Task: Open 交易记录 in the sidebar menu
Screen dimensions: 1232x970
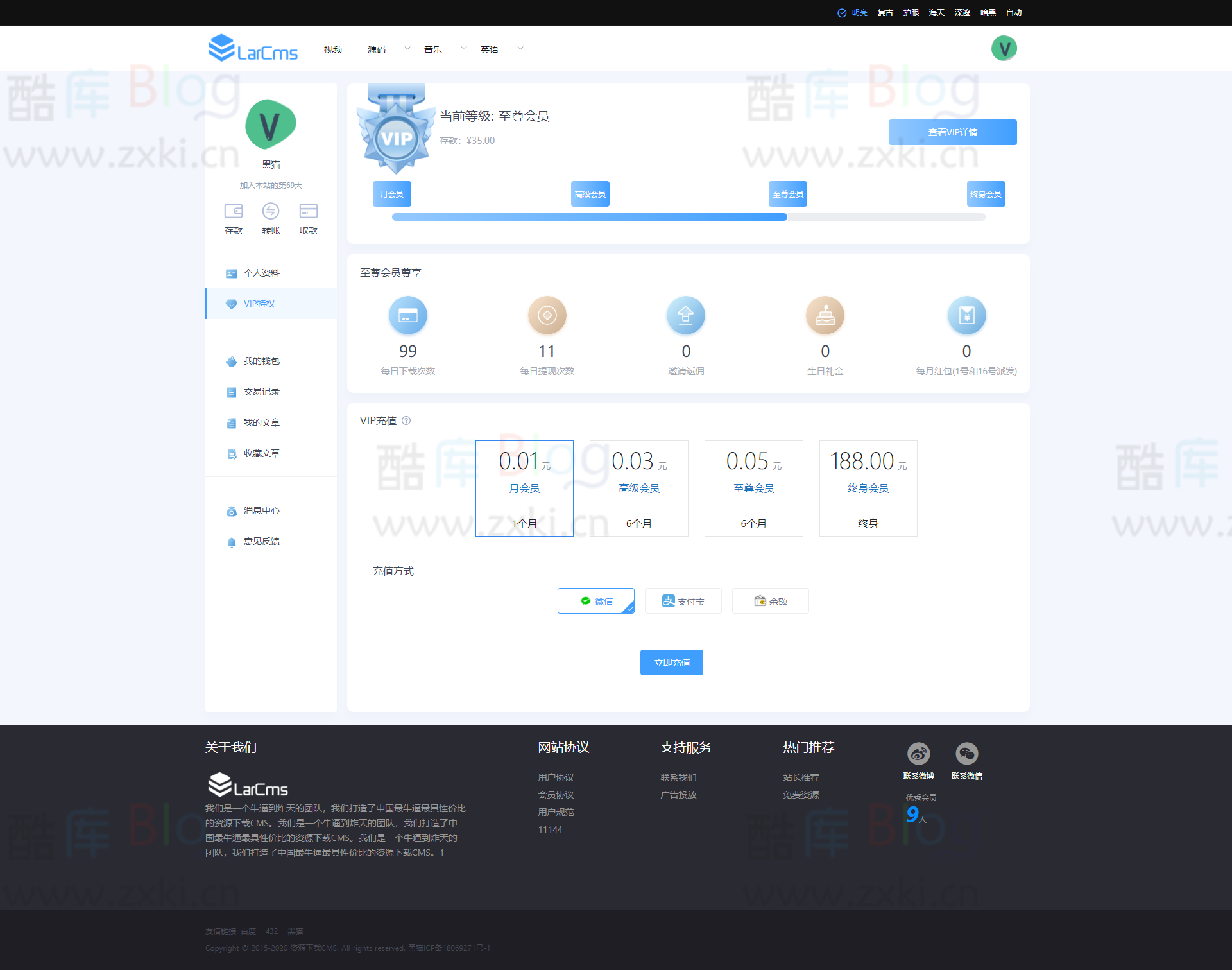Action: coord(261,392)
